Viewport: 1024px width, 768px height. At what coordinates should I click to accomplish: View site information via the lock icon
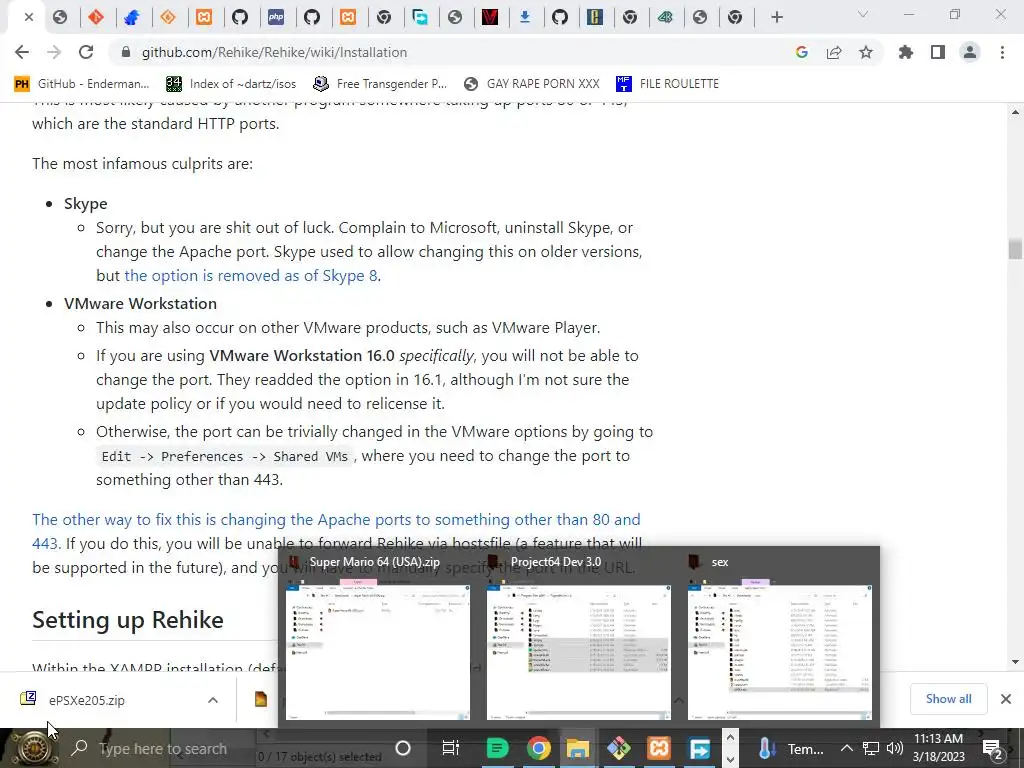click(126, 52)
